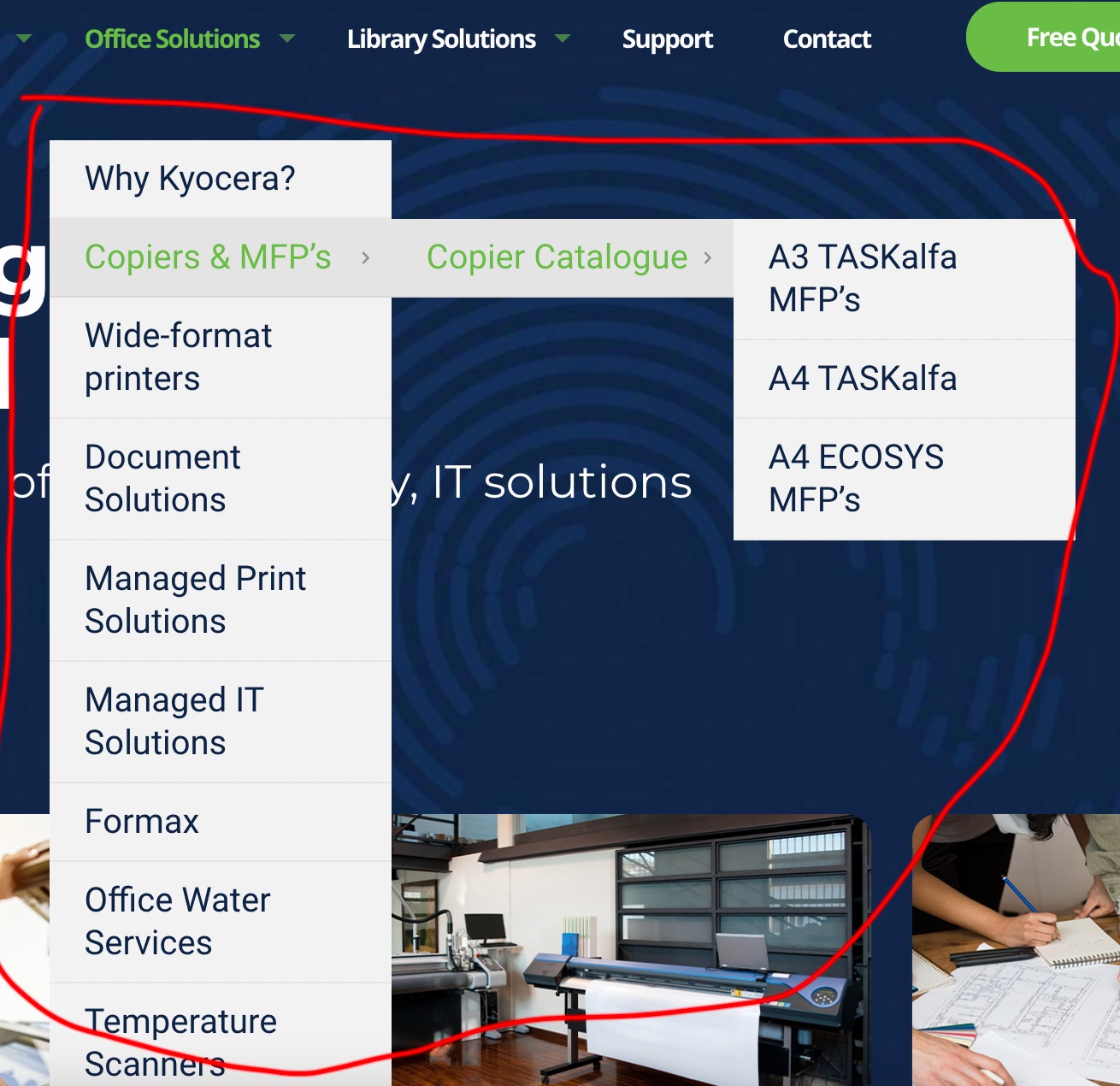
Task: Open Managed Print Solutions entry
Action: 221,600
